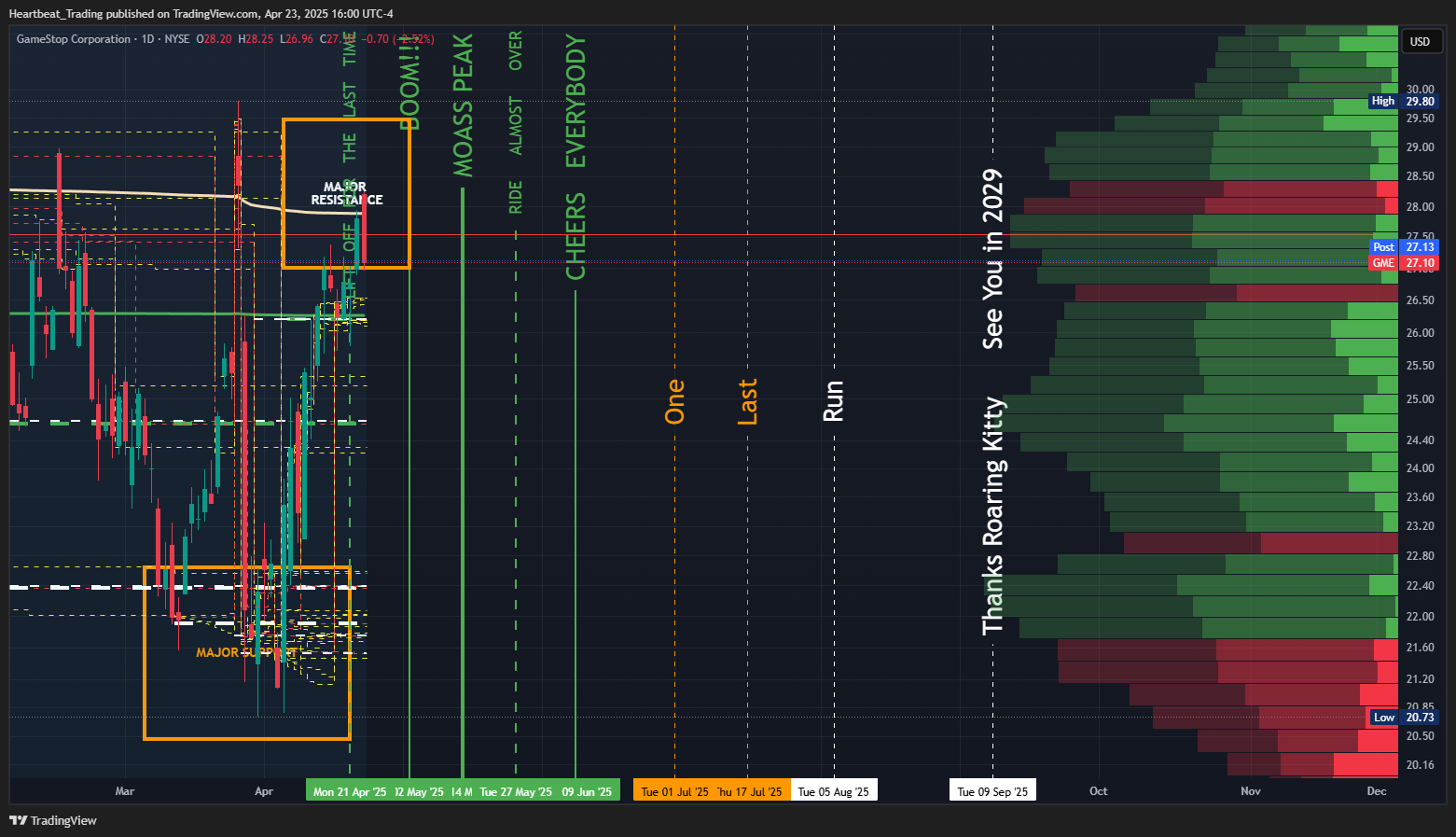Click the 25.00 price axis label
This screenshot has height=837, width=1456.
tap(1420, 399)
